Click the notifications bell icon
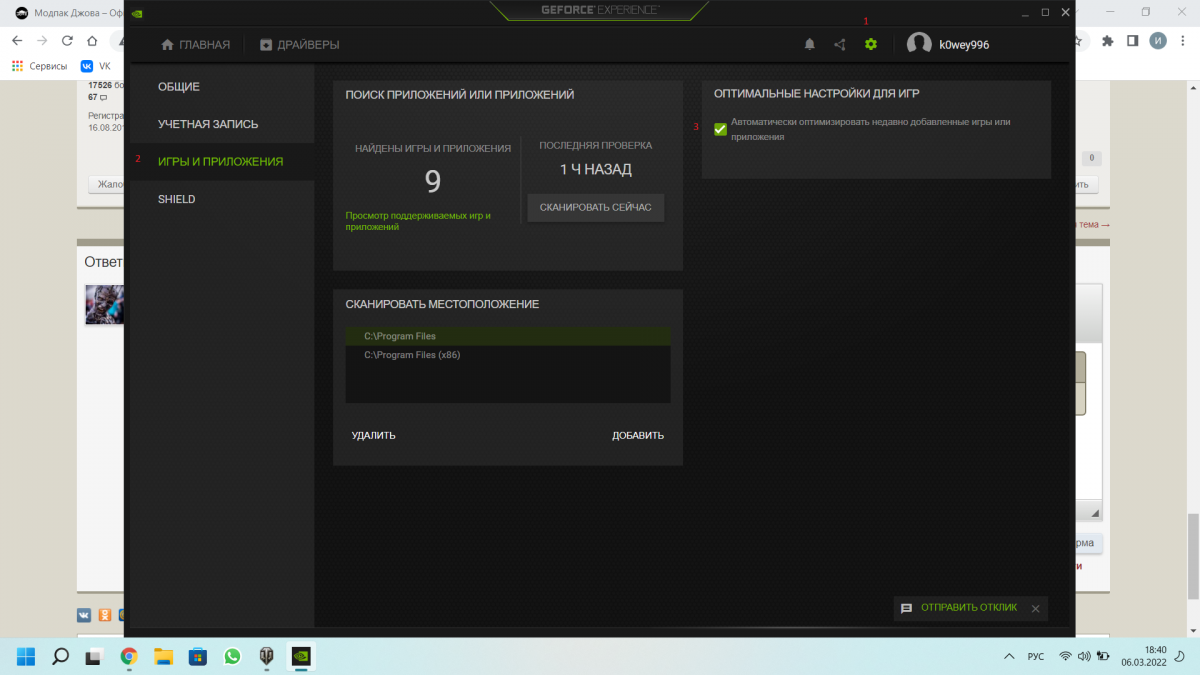This screenshot has height=675, width=1200. (810, 44)
